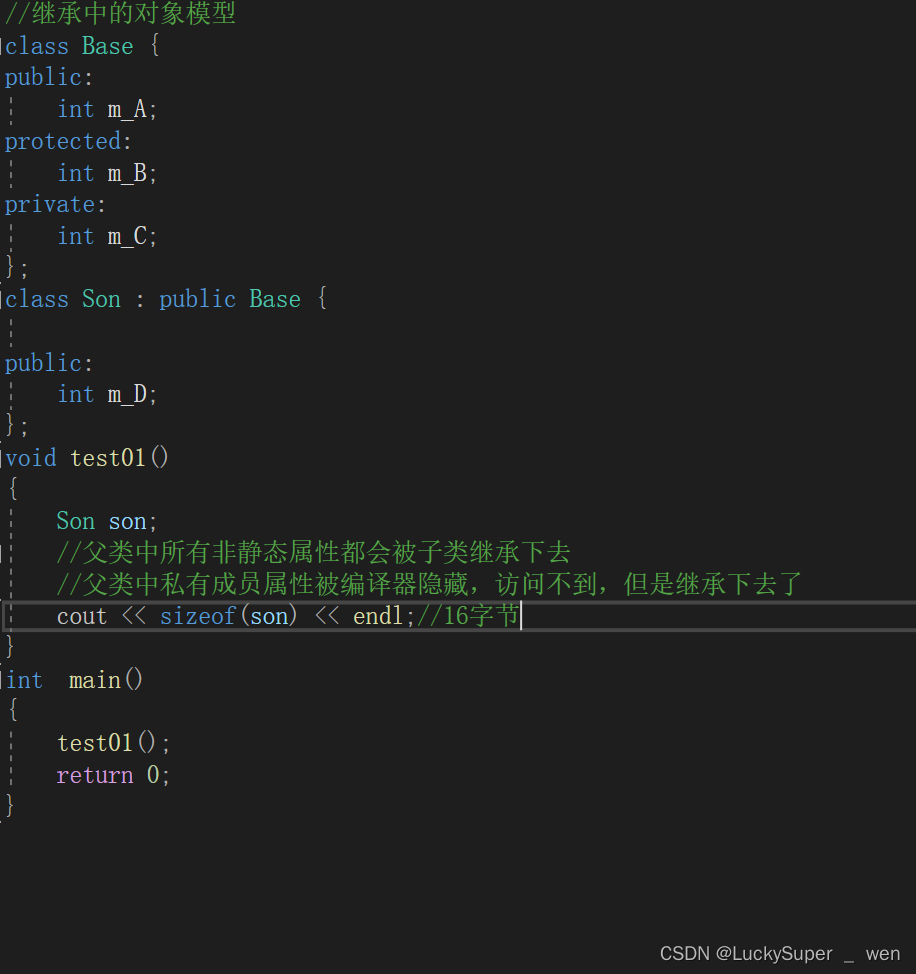The image size is (916, 974).
Task: Click the comment "//继承中的对象模型" at top
Action: point(120,14)
